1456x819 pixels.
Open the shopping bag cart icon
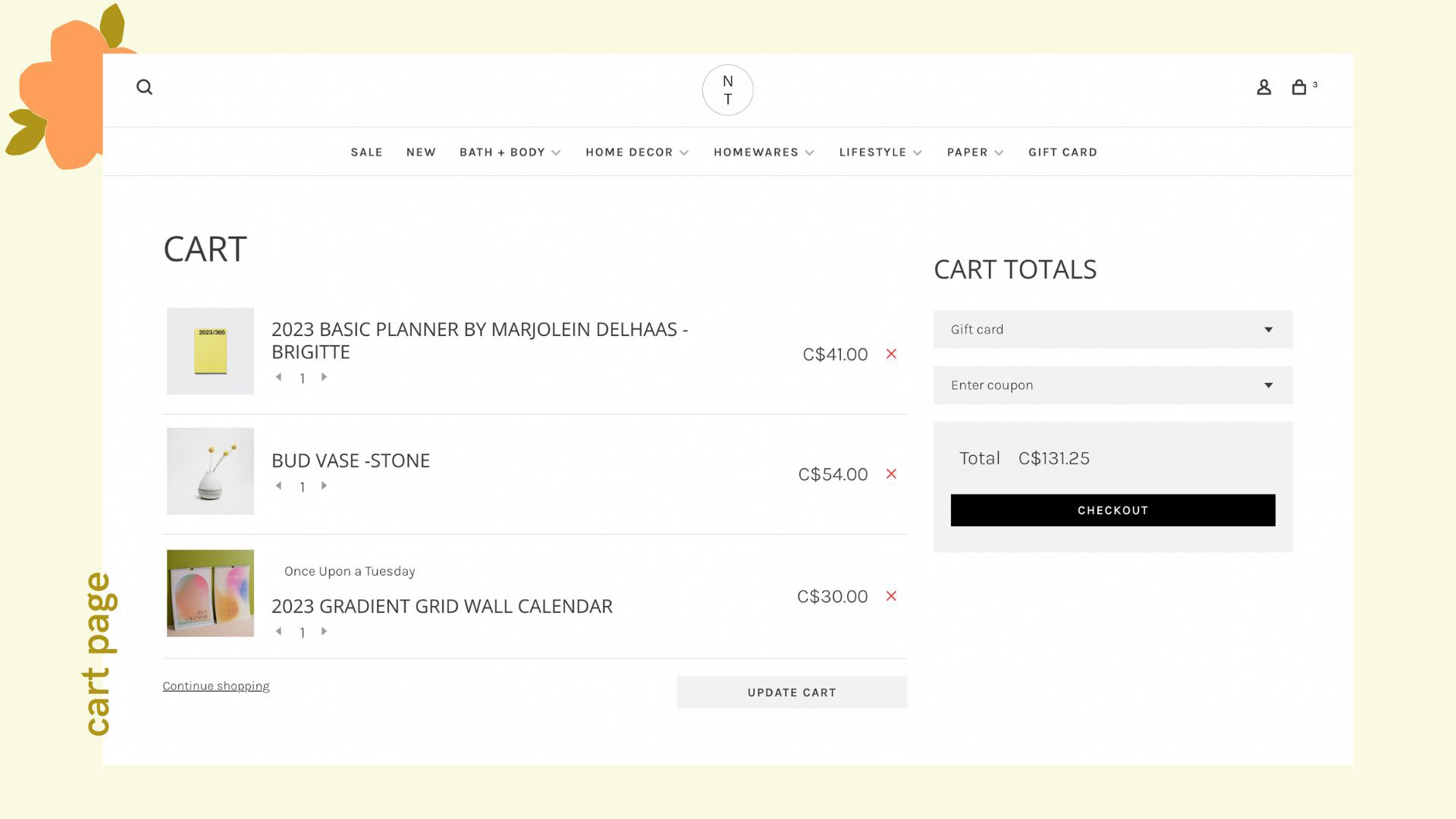(x=1299, y=87)
